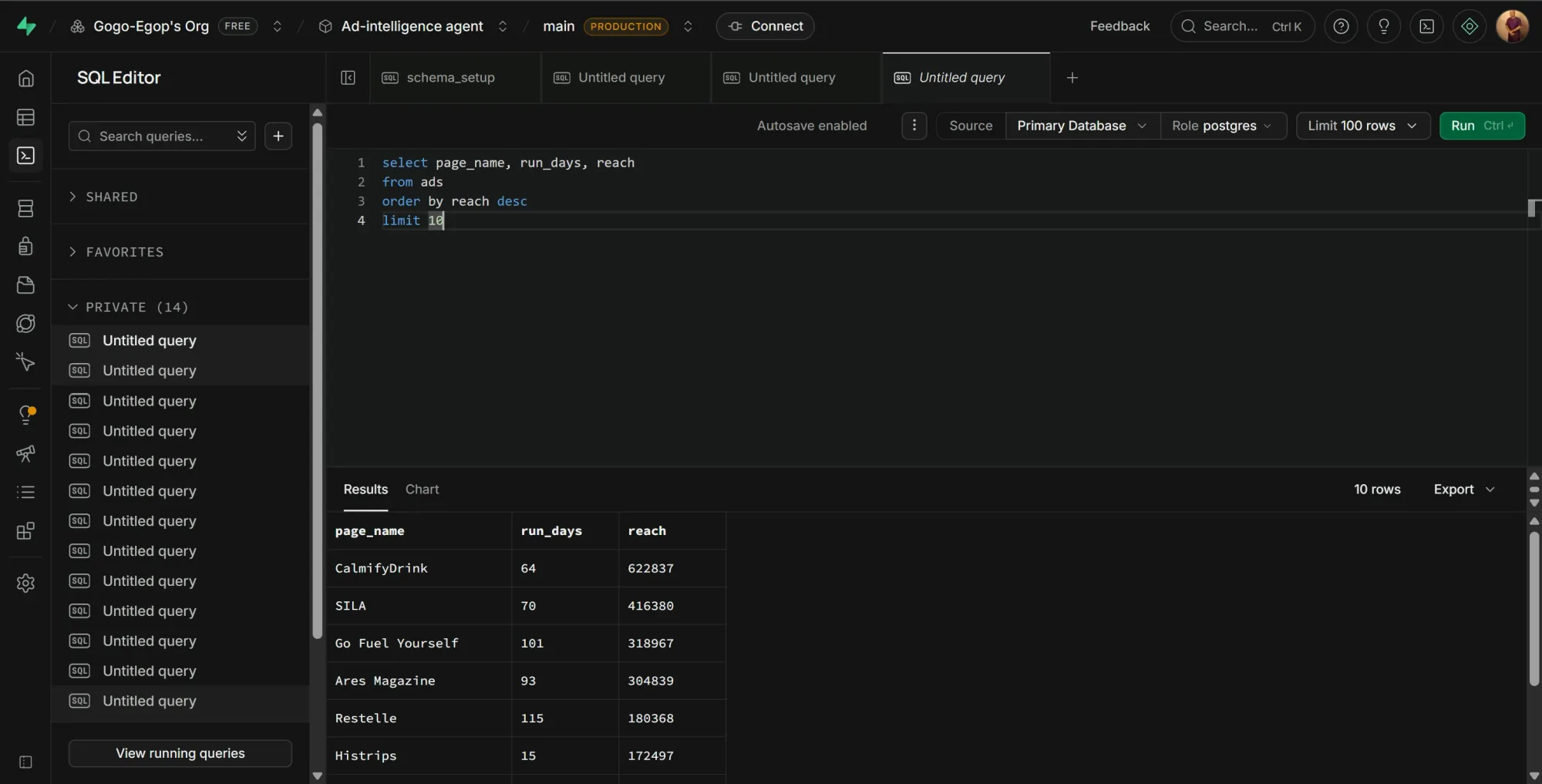Viewport: 1542px width, 784px height.
Task: Click the run_days column header
Action: point(565,531)
